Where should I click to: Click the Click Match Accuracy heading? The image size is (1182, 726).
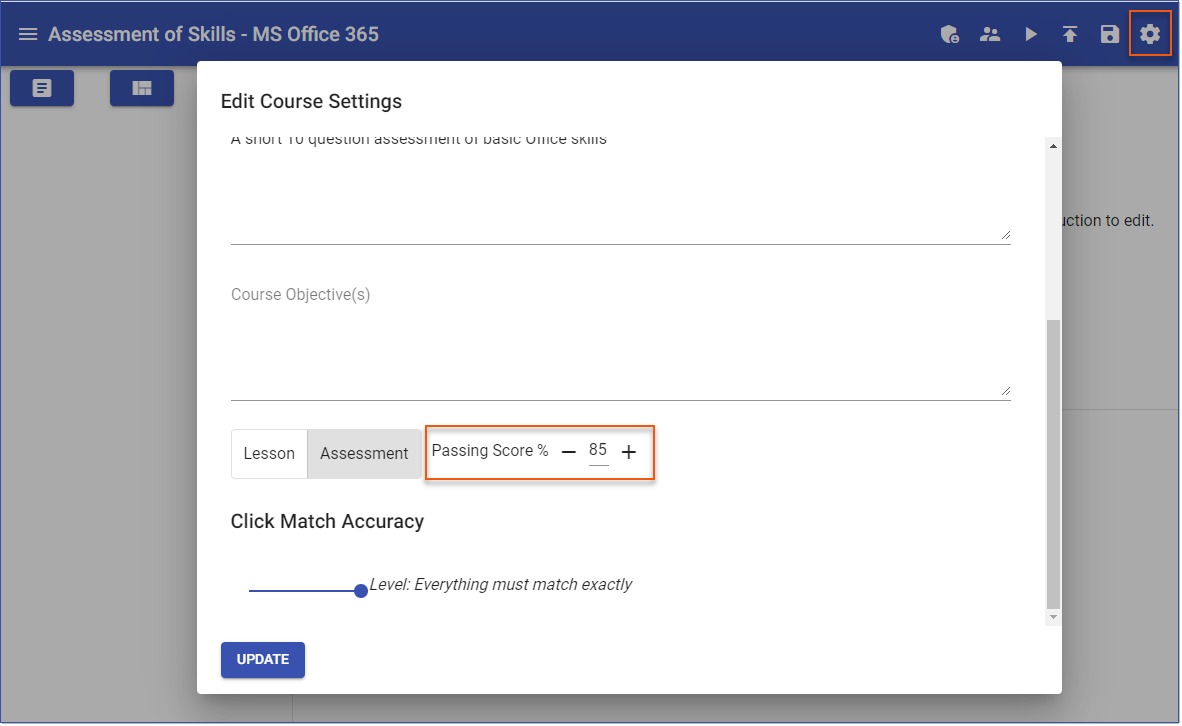(327, 522)
